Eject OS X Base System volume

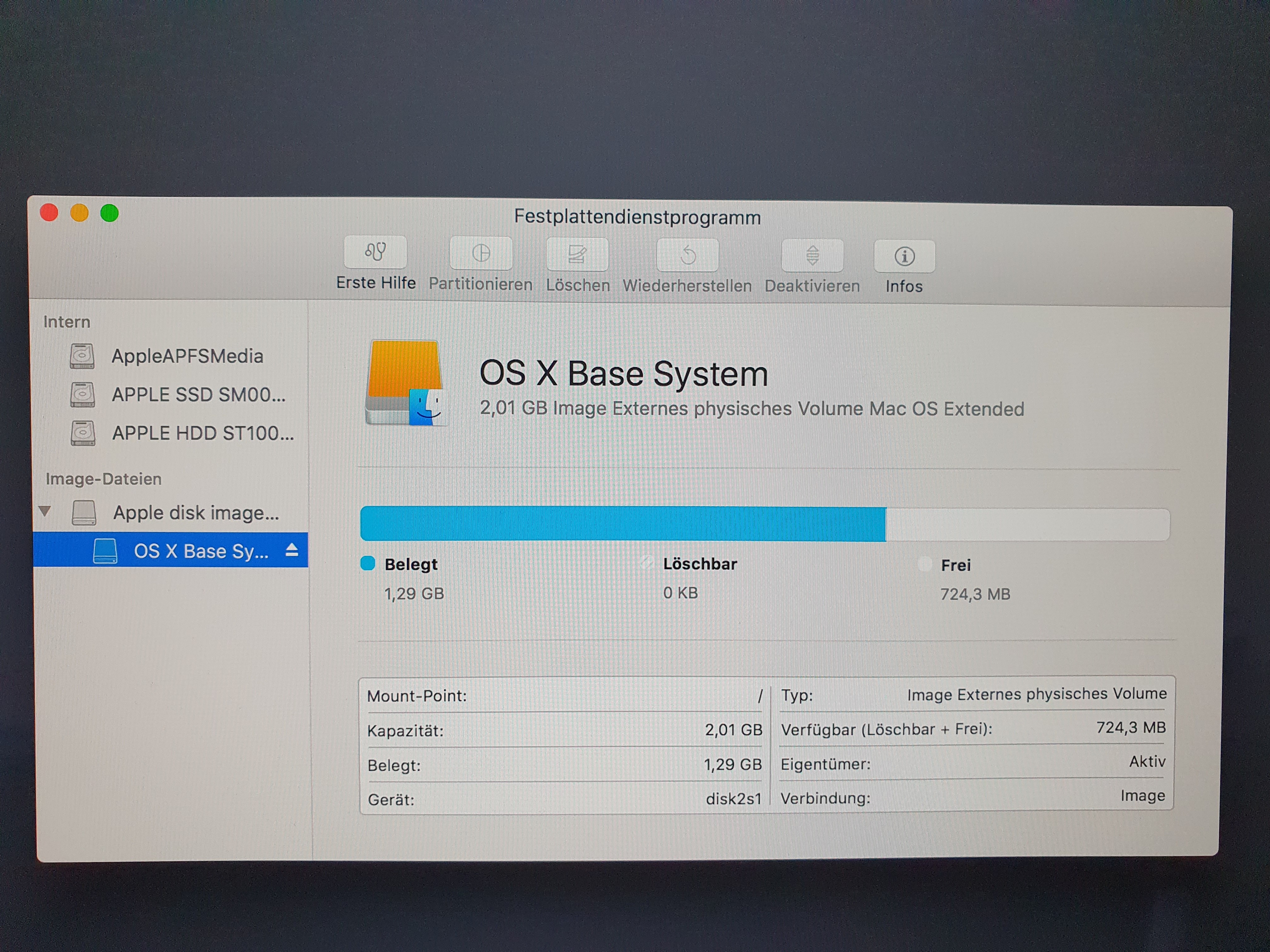(x=292, y=550)
